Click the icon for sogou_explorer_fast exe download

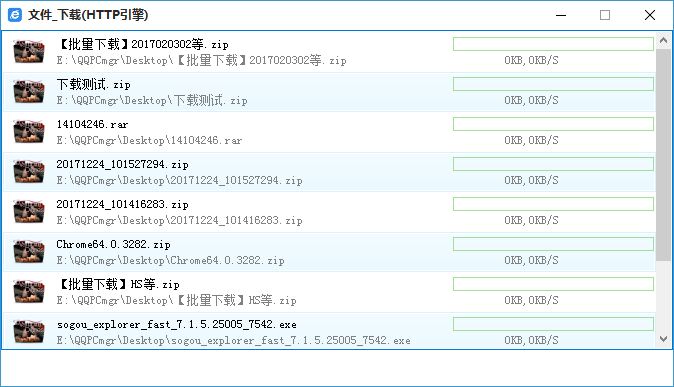tap(29, 332)
